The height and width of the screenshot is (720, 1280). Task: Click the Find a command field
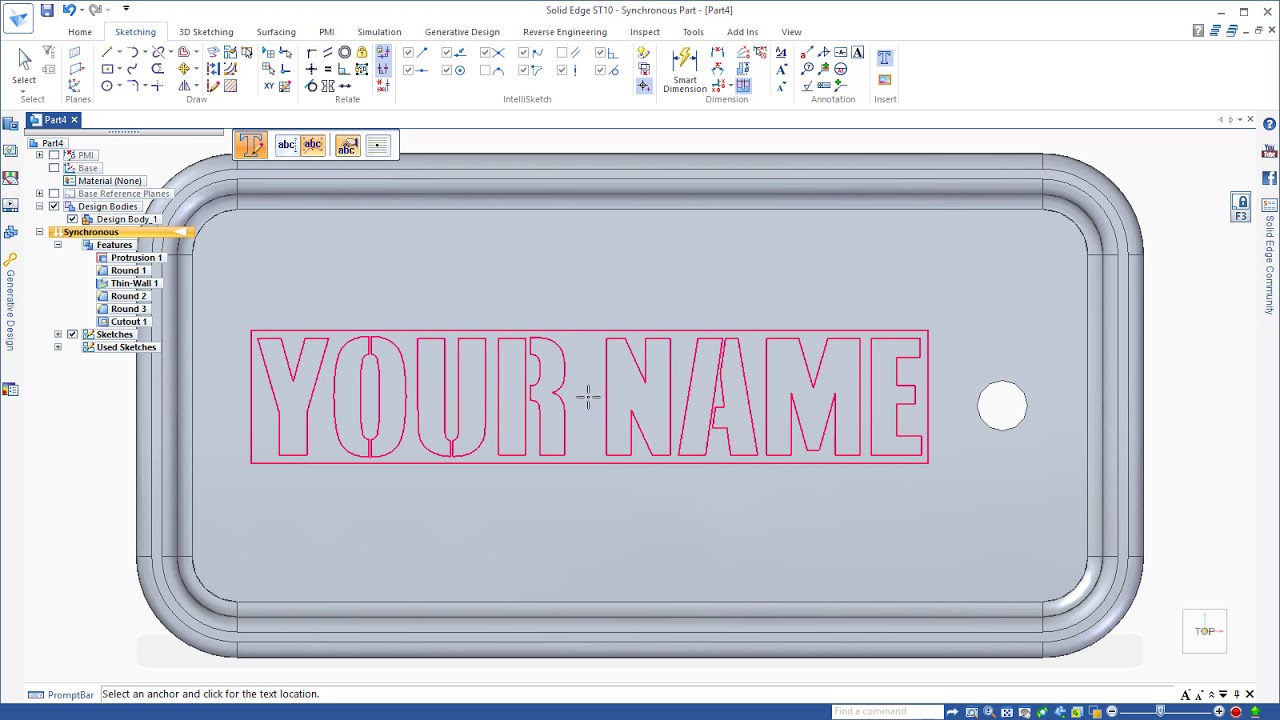point(887,712)
